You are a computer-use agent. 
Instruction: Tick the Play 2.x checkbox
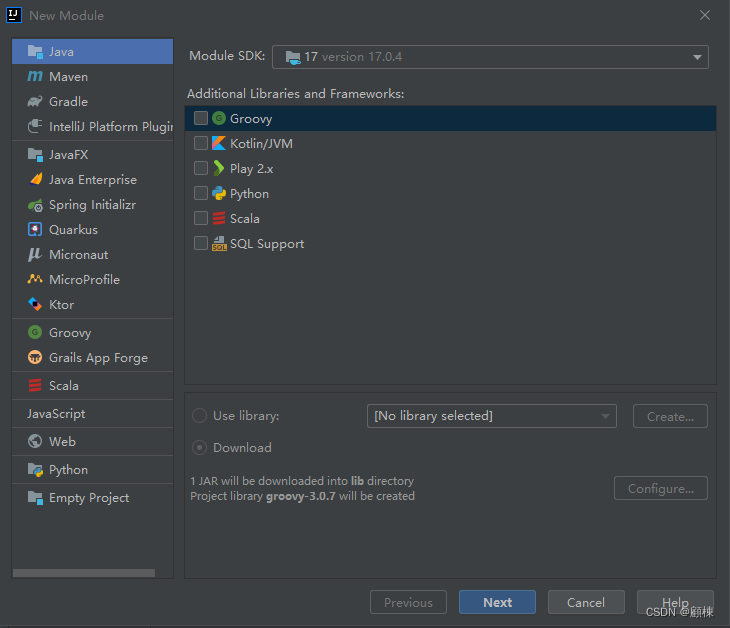(201, 168)
